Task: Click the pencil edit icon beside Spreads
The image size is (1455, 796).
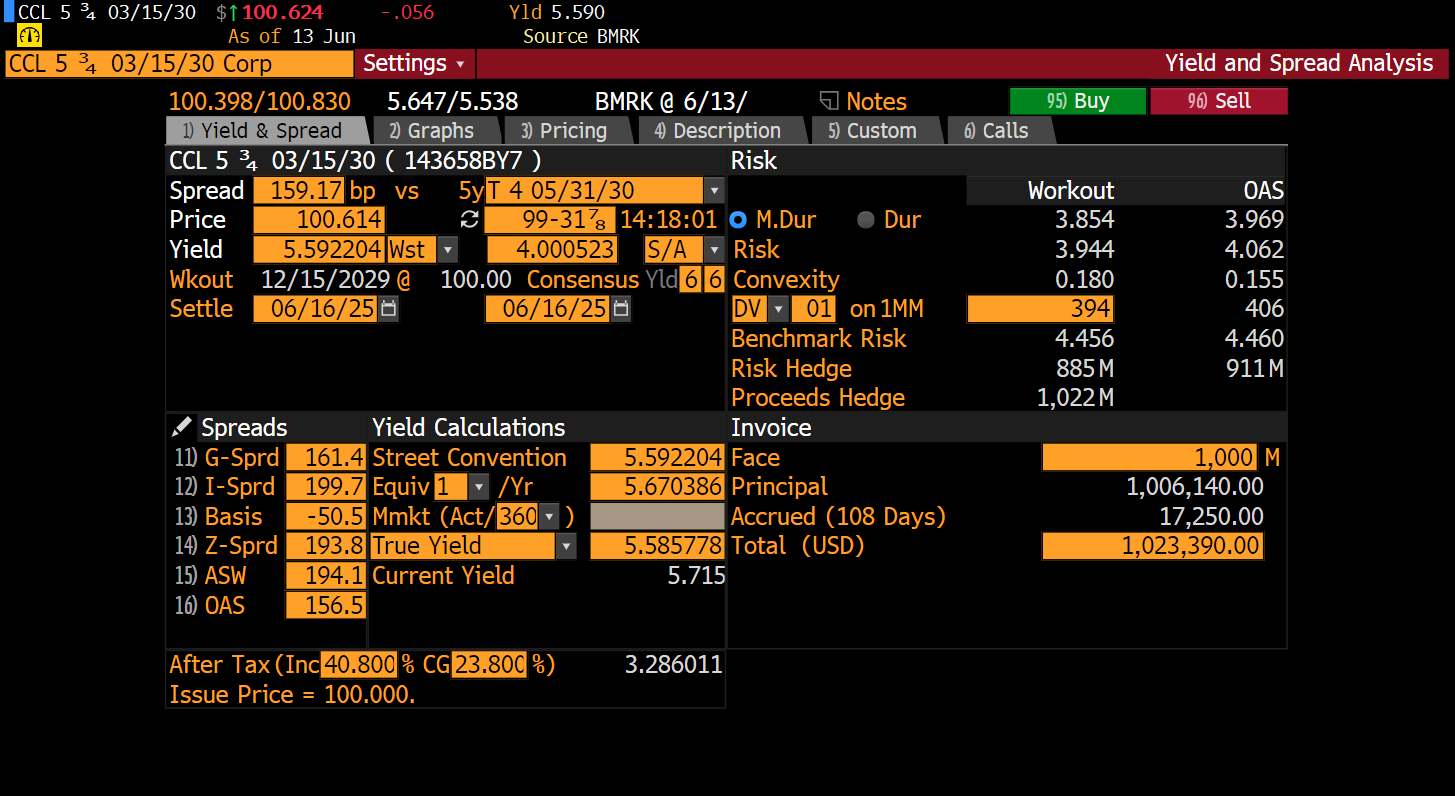Action: tap(181, 428)
